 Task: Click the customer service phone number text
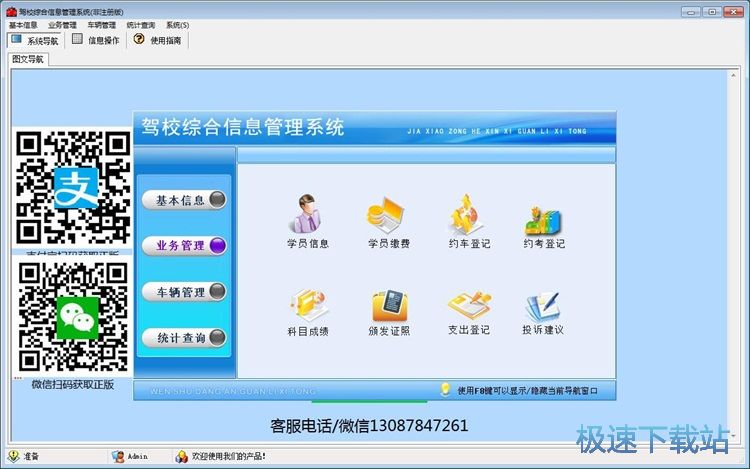369,425
